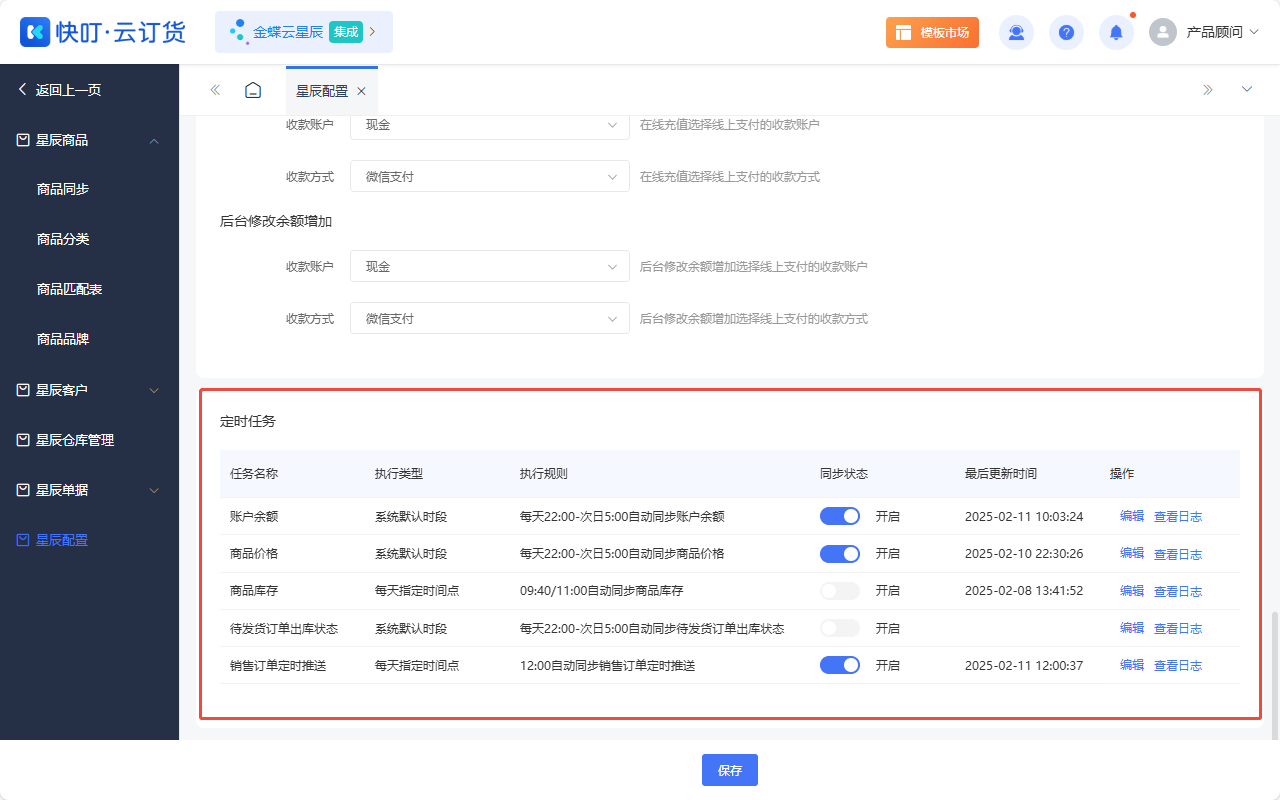Screen dimensions: 1280x800
Task: Edit the 待发货订单出库状态 task
Action: pos(1132,627)
